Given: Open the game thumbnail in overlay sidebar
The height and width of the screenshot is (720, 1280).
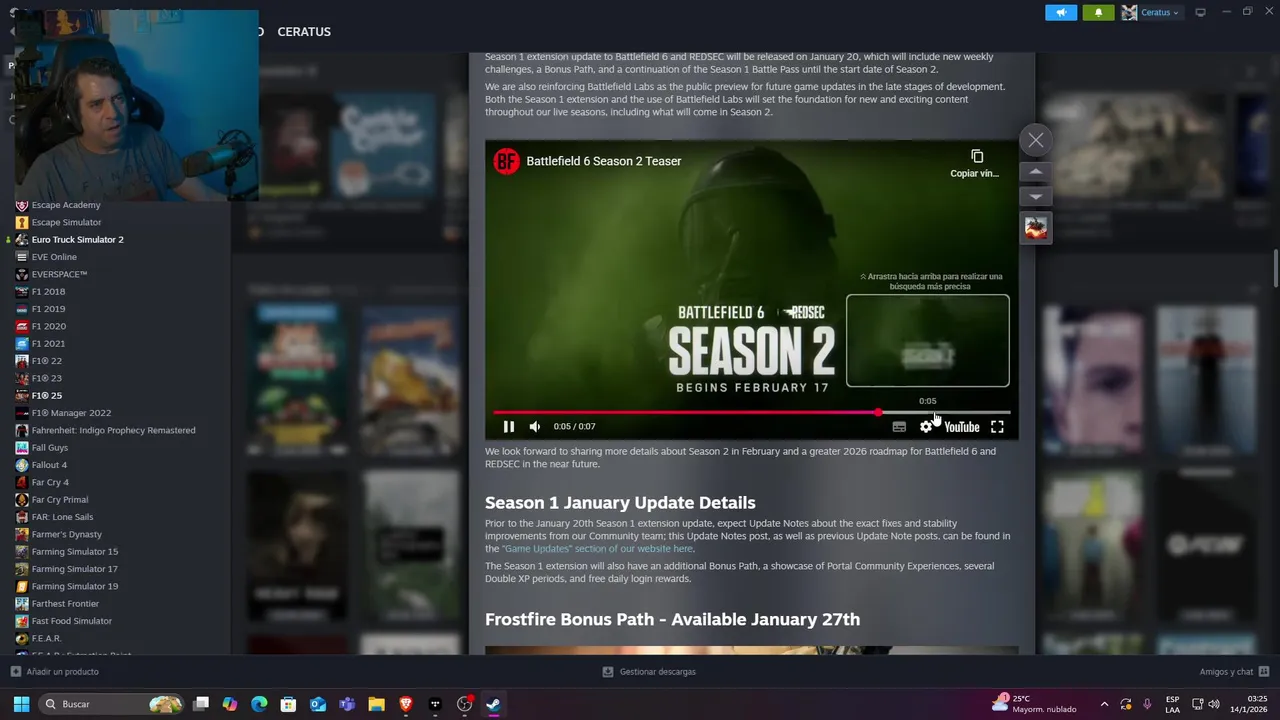Looking at the screenshot, I should (1036, 228).
